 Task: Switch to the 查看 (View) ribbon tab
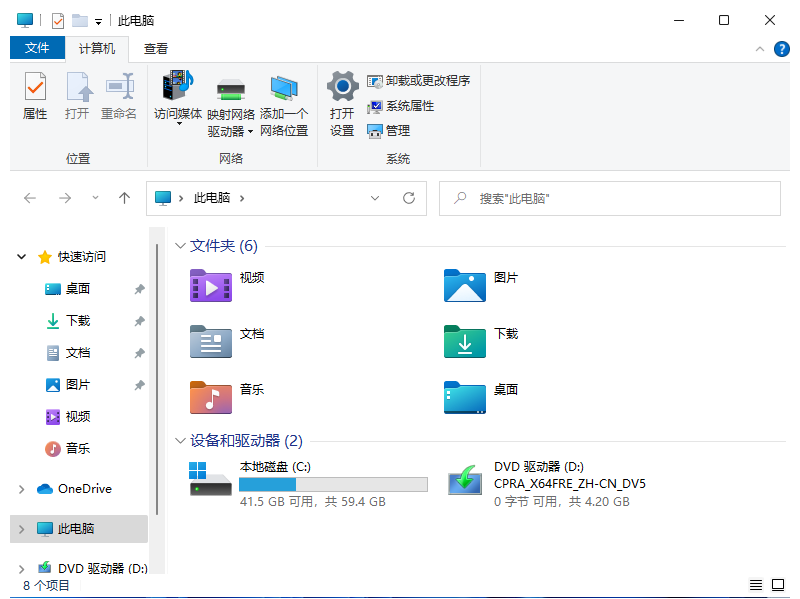[x=156, y=48]
